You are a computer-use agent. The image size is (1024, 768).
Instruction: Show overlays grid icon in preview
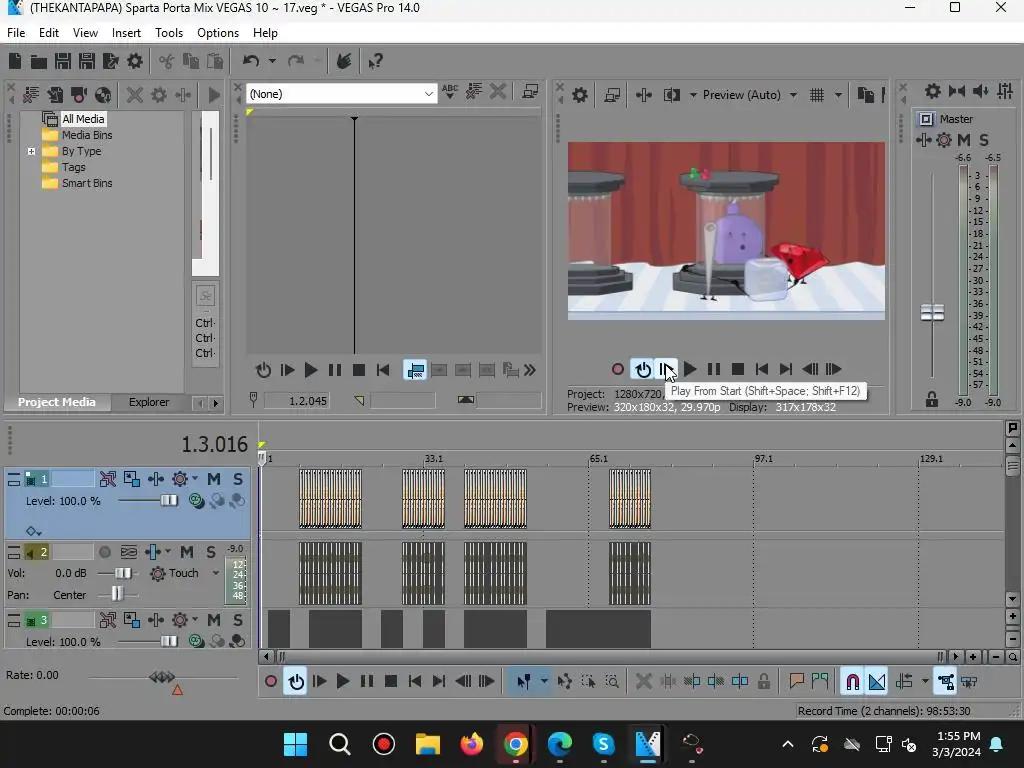pos(816,95)
